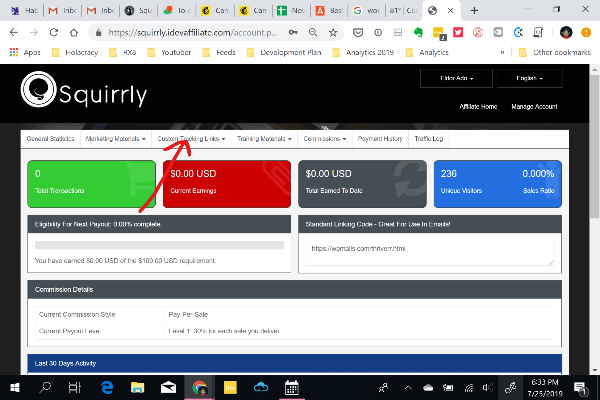Viewport: 600px width, 400px height.
Task: Open a new browser tab
Action: [x=474, y=10]
